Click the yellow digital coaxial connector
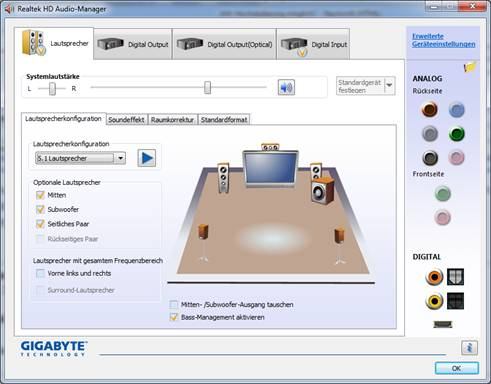 tap(434, 301)
